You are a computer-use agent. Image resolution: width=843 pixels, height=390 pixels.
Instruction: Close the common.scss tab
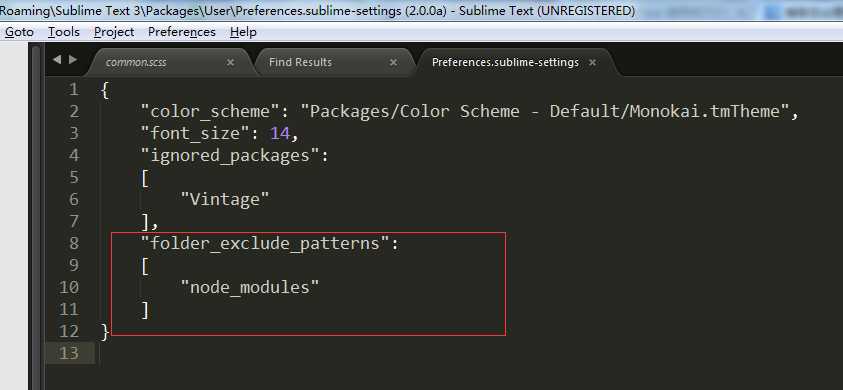[x=230, y=62]
